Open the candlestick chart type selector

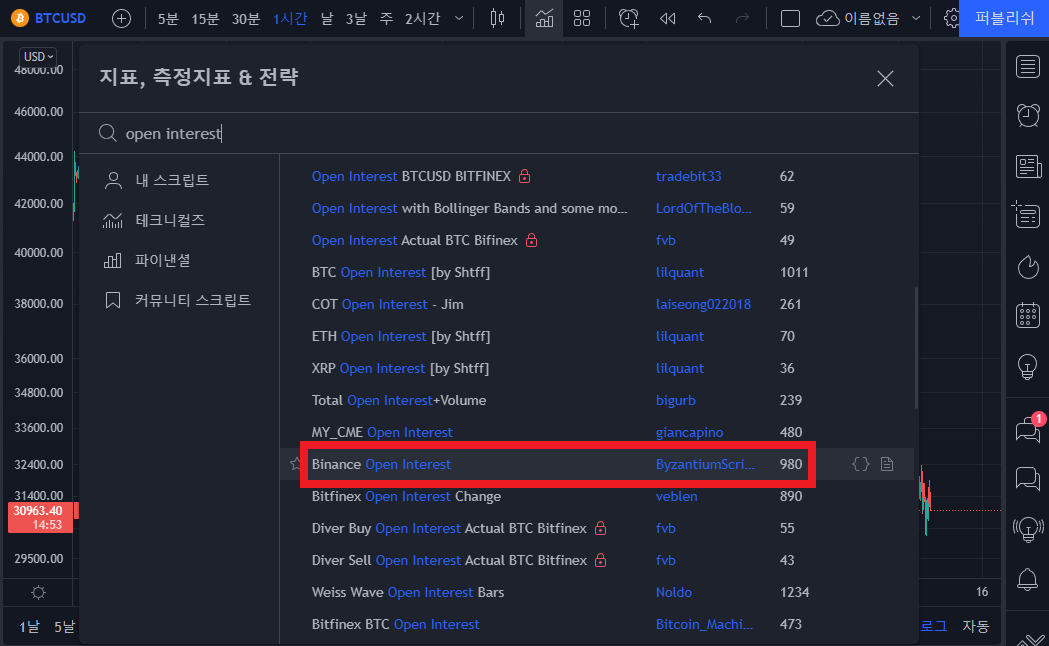coord(497,18)
